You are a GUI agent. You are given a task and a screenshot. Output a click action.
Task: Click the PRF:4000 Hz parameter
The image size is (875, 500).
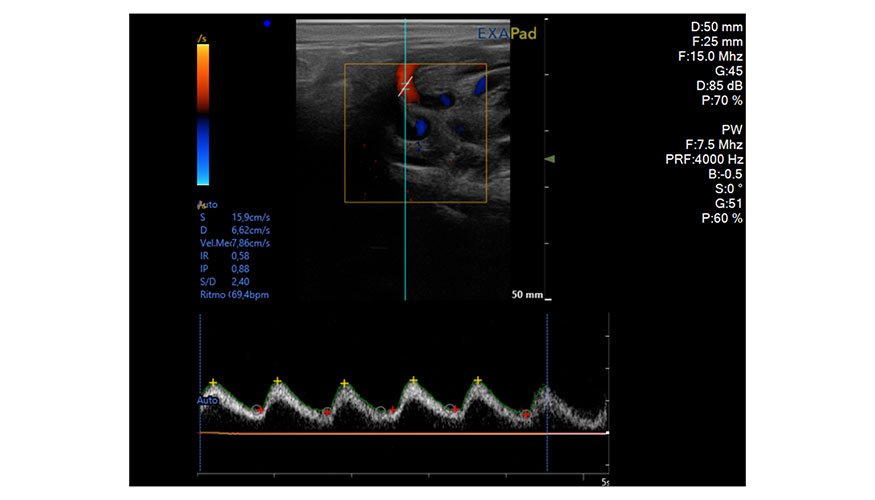click(704, 159)
